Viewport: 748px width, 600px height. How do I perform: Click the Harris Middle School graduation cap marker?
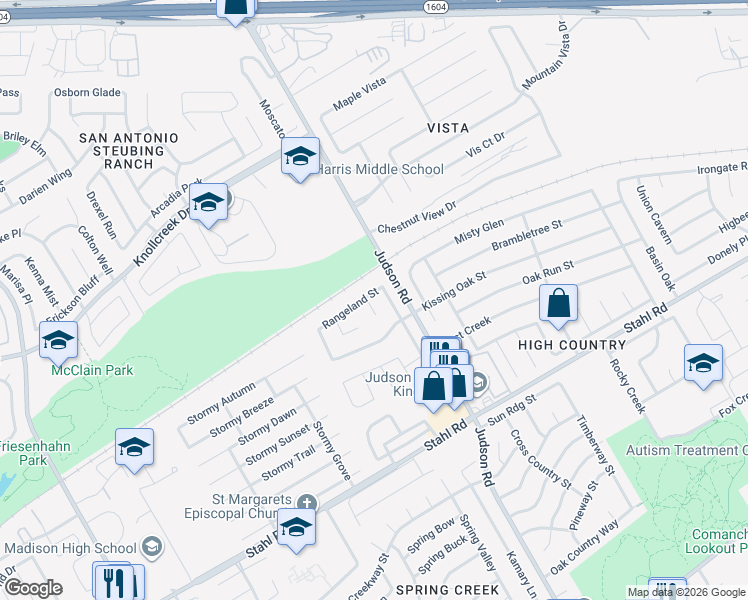[300, 156]
